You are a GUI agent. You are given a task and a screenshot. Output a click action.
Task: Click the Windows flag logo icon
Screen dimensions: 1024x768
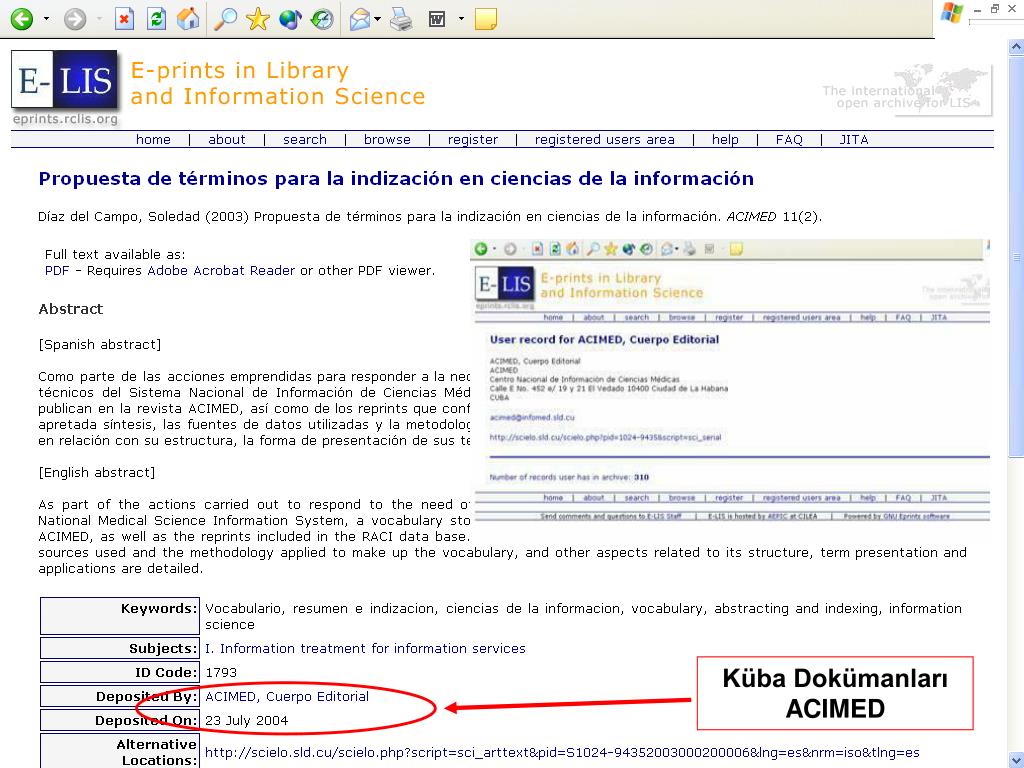(x=952, y=13)
